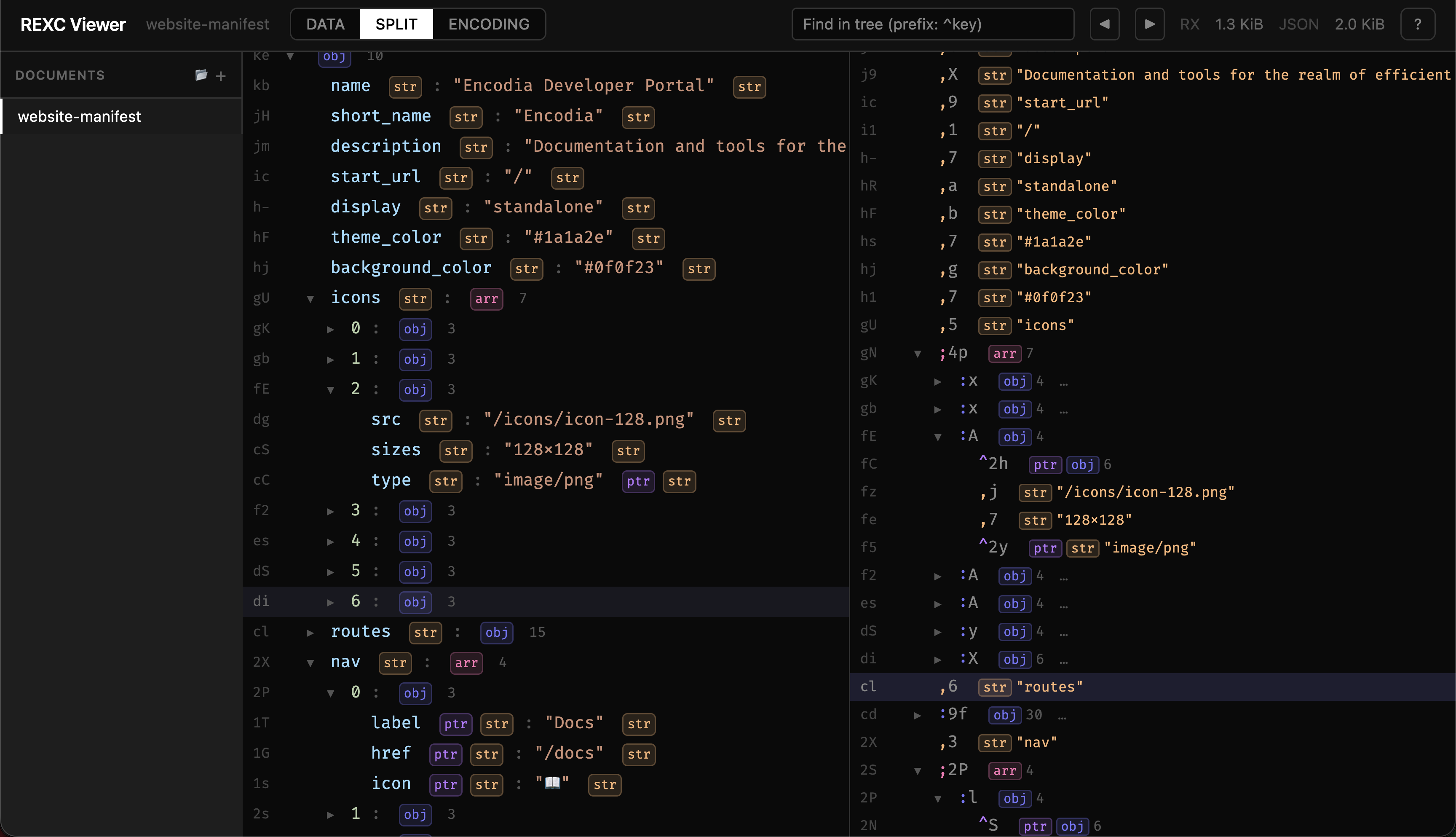Open help question mark button
Viewport: 1456px width, 837px height.
(1418, 24)
